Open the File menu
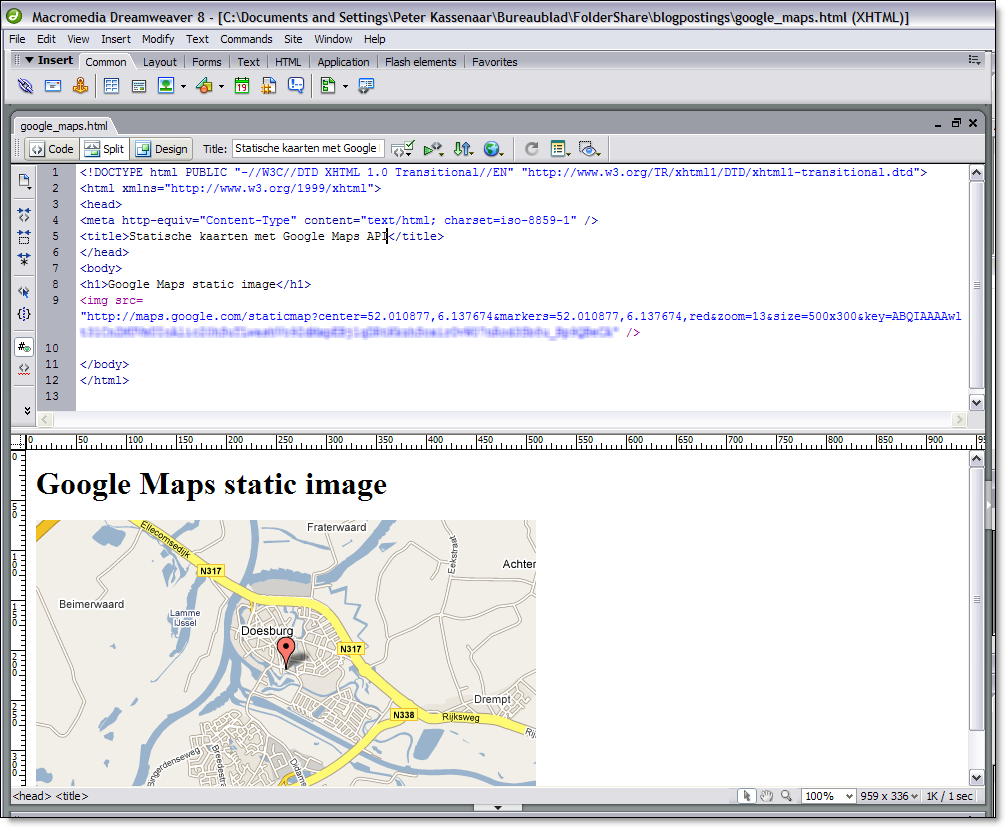The image size is (1006, 828). 17,39
